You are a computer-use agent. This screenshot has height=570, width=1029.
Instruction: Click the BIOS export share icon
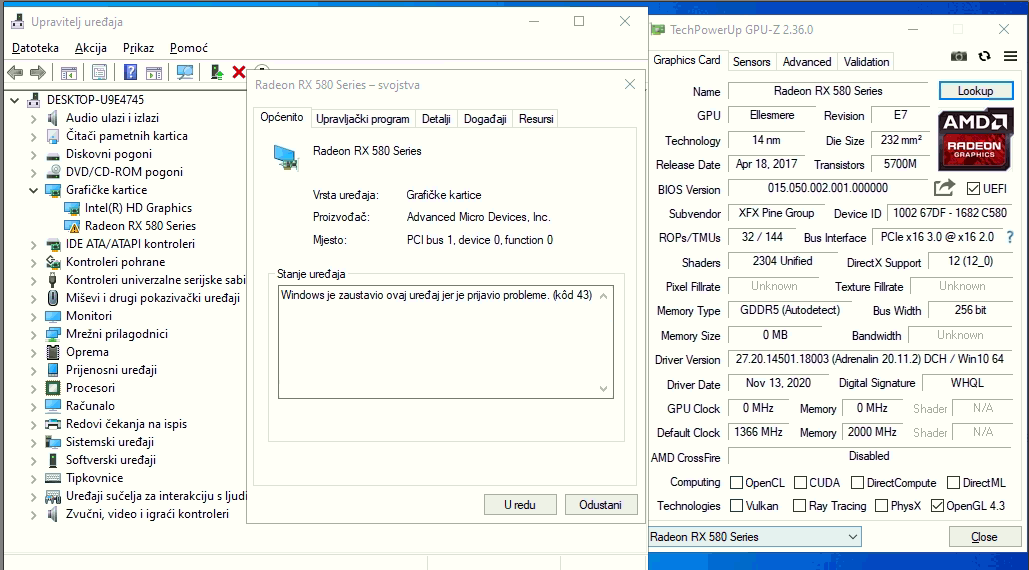944,188
